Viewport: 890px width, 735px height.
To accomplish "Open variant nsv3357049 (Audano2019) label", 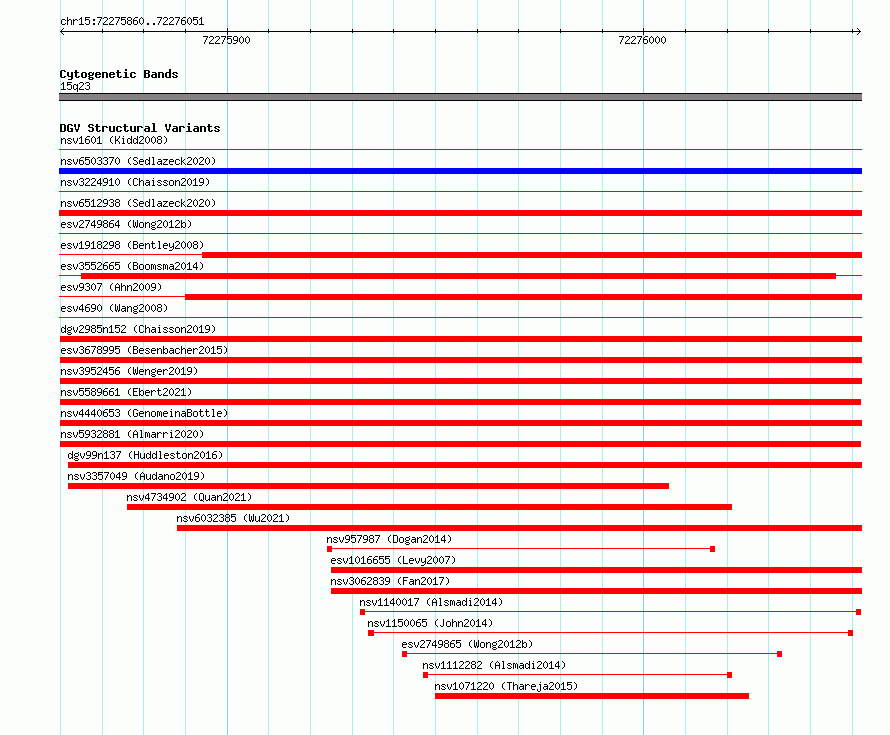I will [x=136, y=476].
